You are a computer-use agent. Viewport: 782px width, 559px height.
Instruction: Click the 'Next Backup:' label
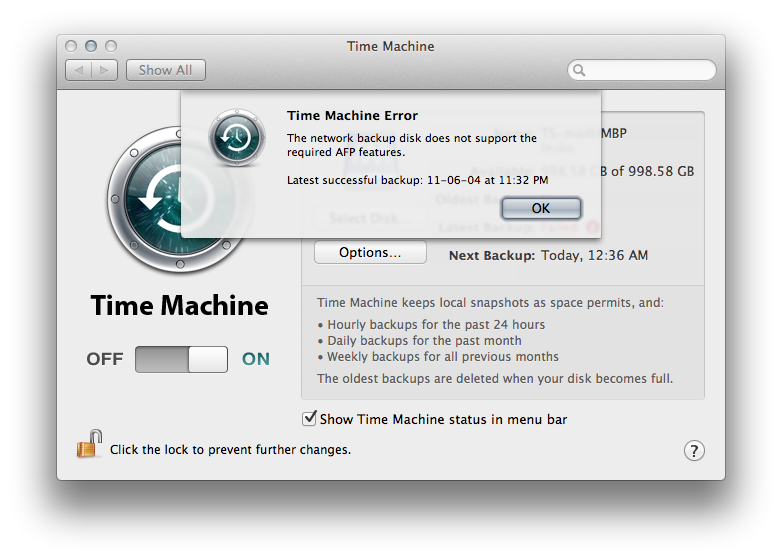(x=492, y=255)
